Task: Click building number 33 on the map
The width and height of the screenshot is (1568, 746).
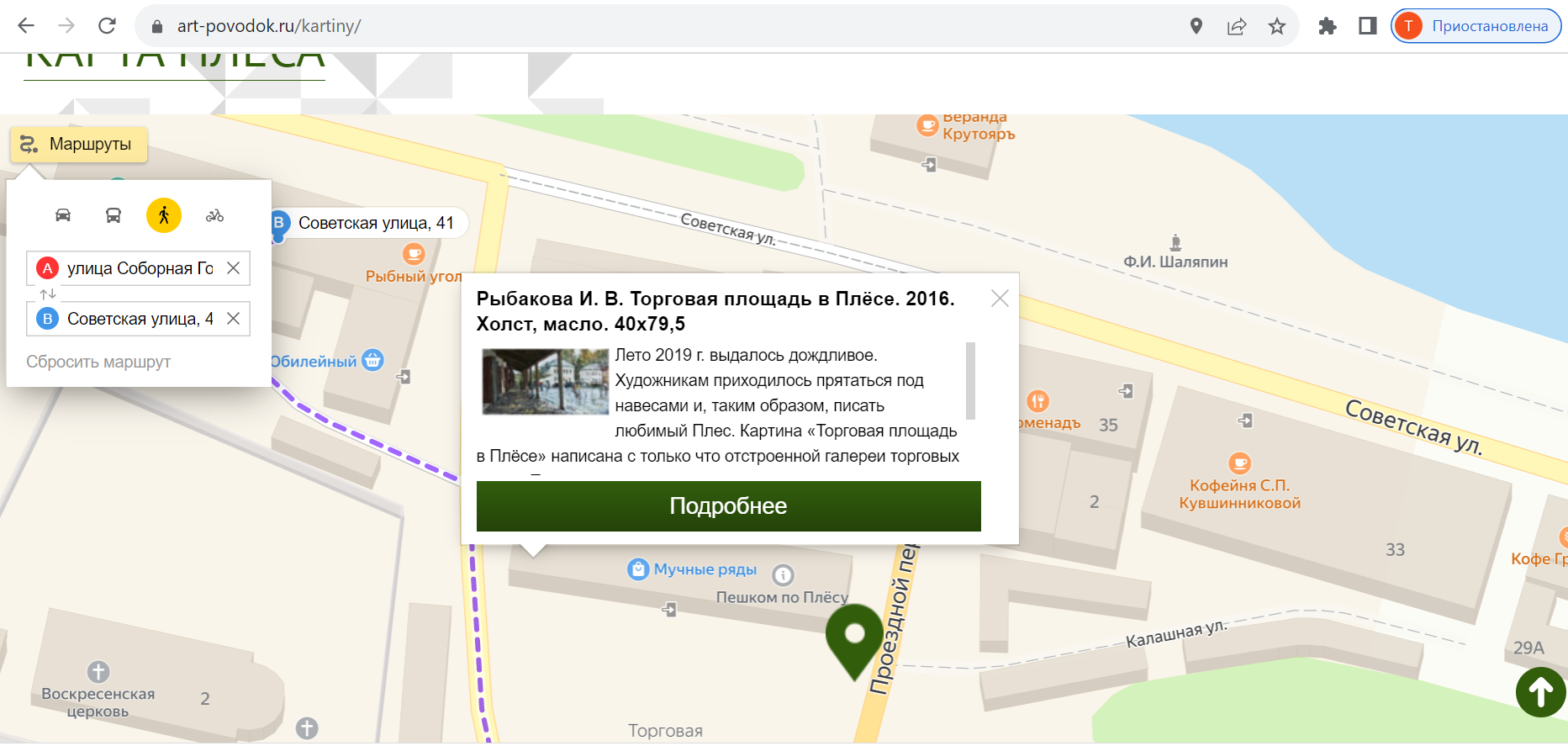Action: pyautogui.click(x=1396, y=550)
